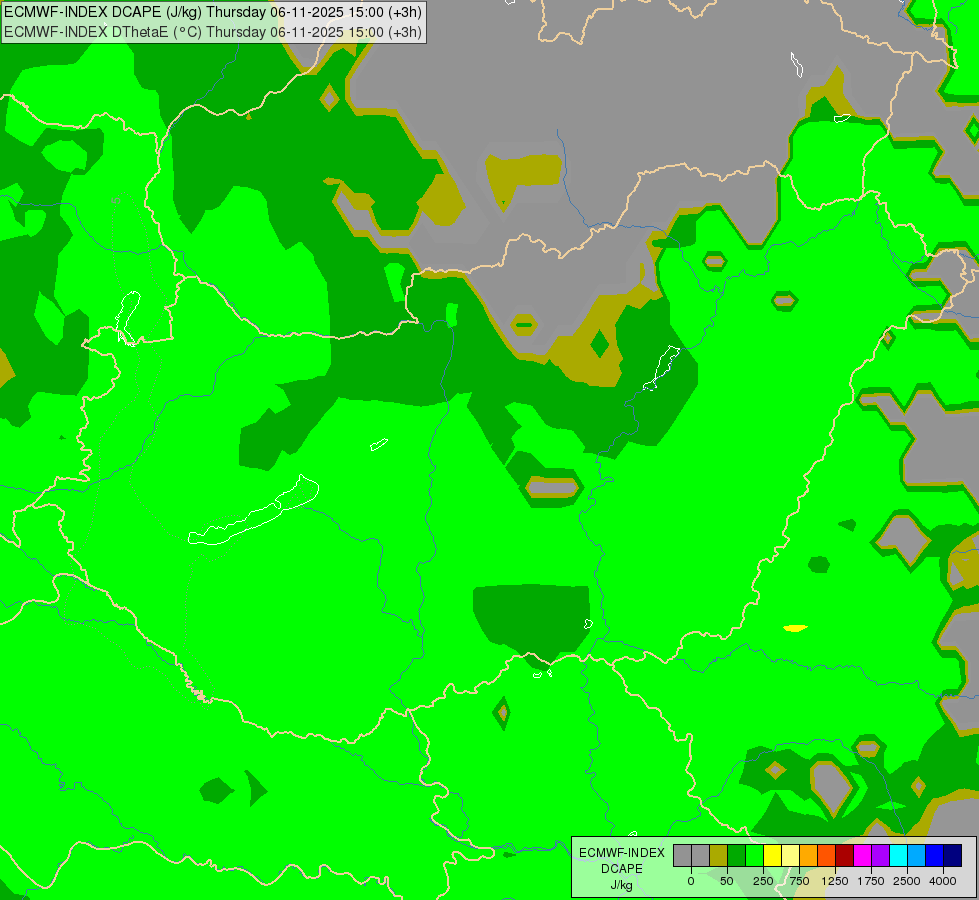
Task: Click the ECMWF-INDEX DCAPE (J/kg) title line
Action: [213, 12]
